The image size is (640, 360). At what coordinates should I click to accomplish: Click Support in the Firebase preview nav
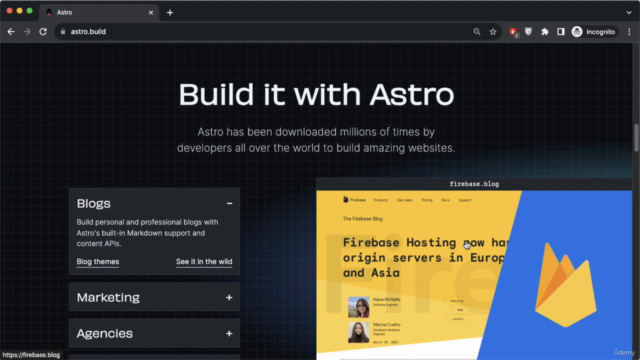[x=464, y=200]
